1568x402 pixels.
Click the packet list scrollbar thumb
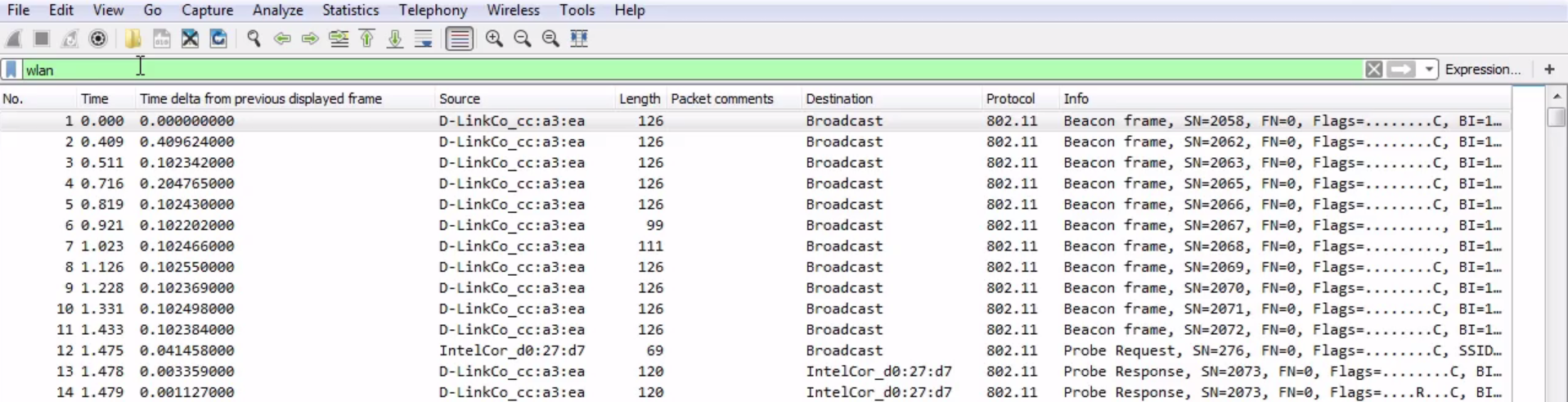(x=1557, y=117)
